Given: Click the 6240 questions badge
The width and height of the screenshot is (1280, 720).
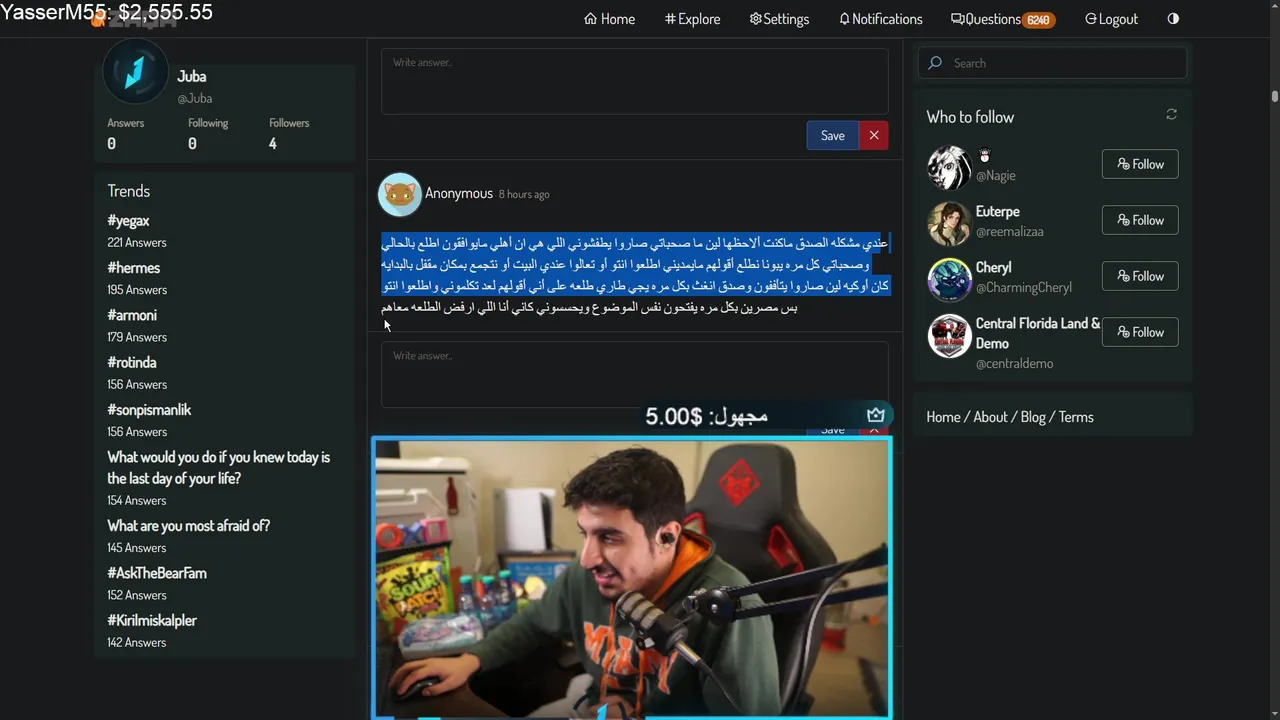Looking at the screenshot, I should [1038, 20].
